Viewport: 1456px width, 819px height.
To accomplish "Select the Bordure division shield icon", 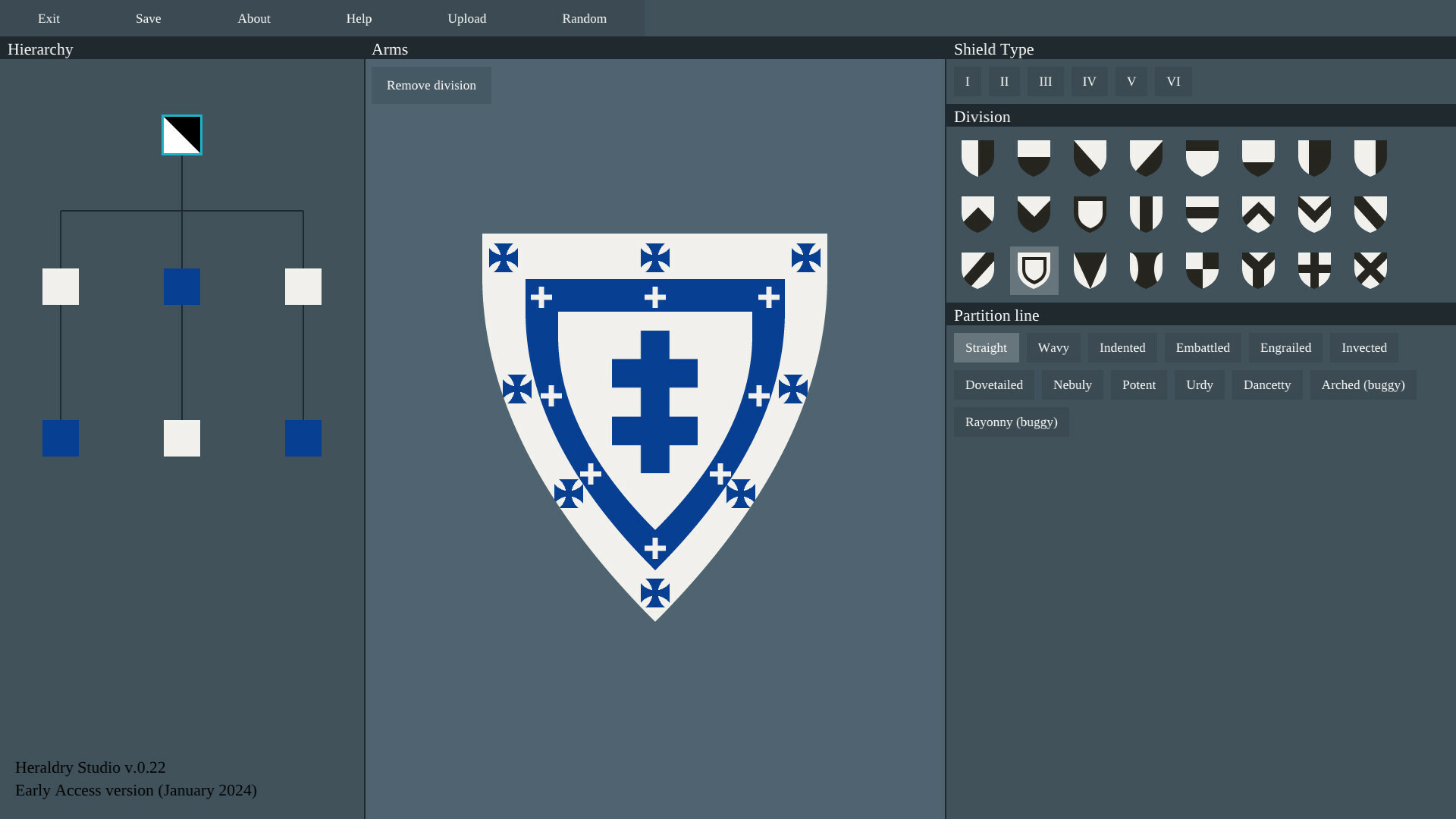I will [1090, 214].
